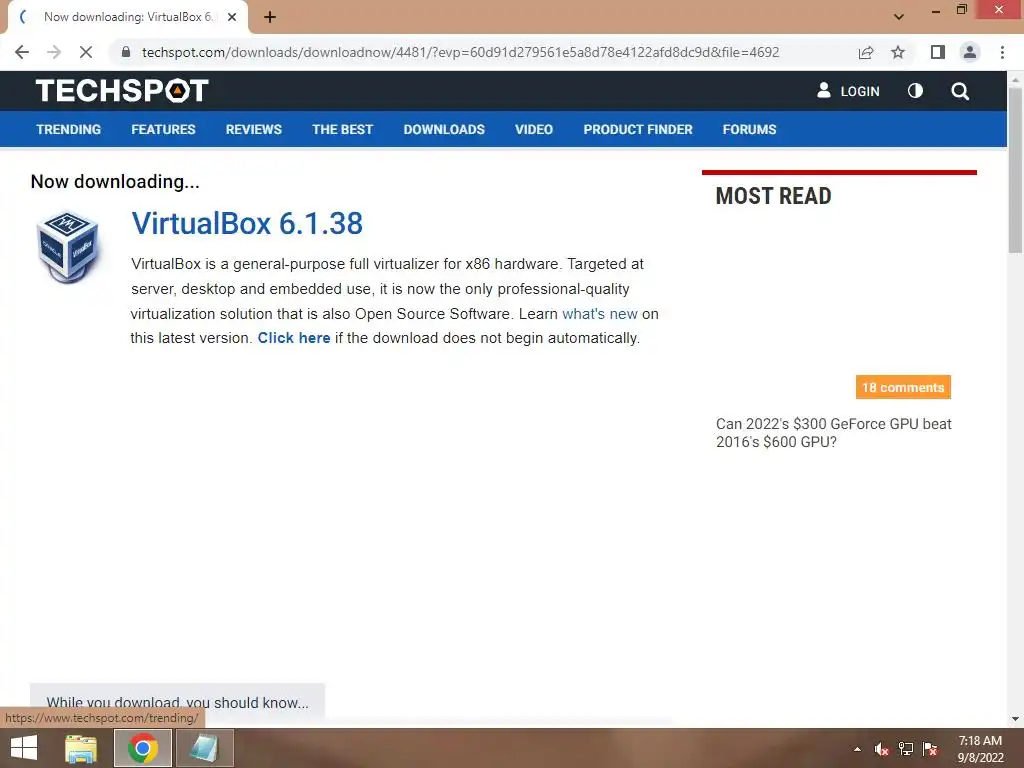The image size is (1024, 768).
Task: Open the TRENDING menu
Action: (x=69, y=129)
